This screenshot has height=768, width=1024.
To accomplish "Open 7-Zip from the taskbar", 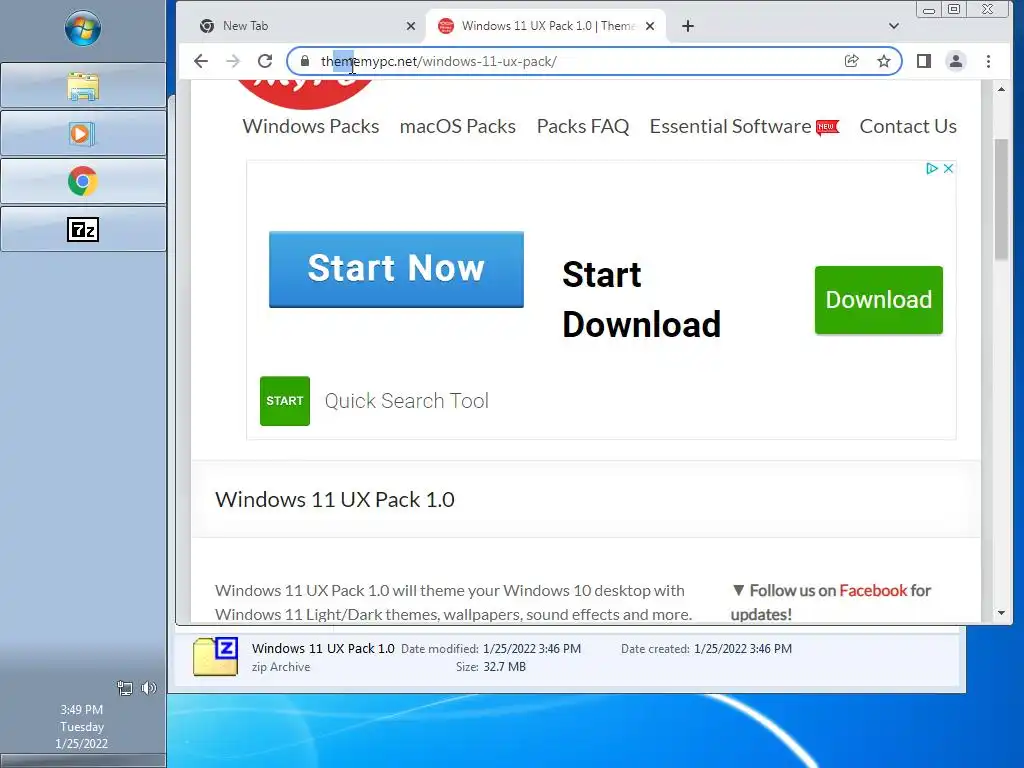I will pyautogui.click(x=83, y=229).
